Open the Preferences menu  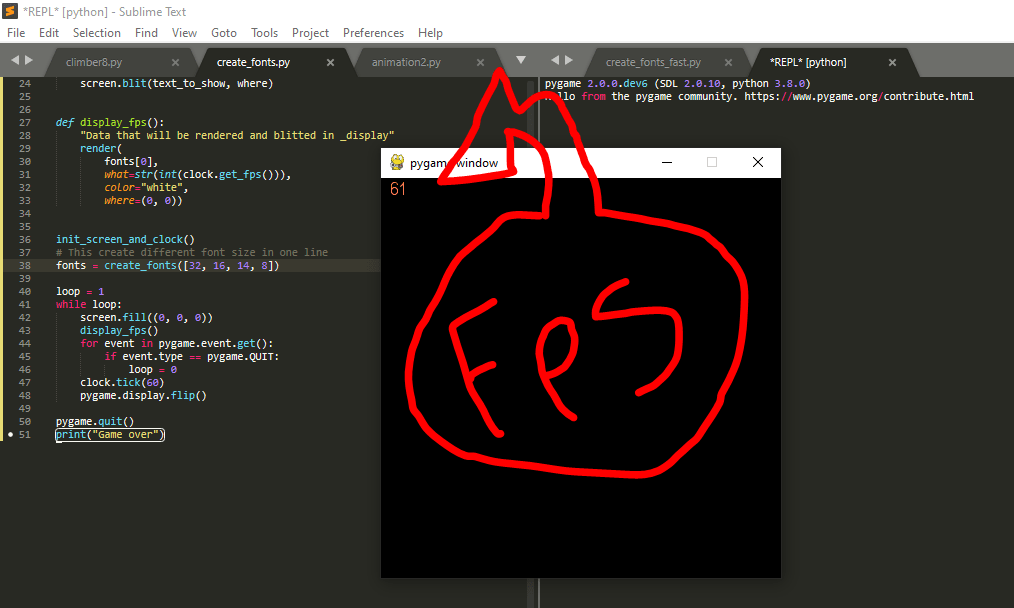tap(373, 32)
